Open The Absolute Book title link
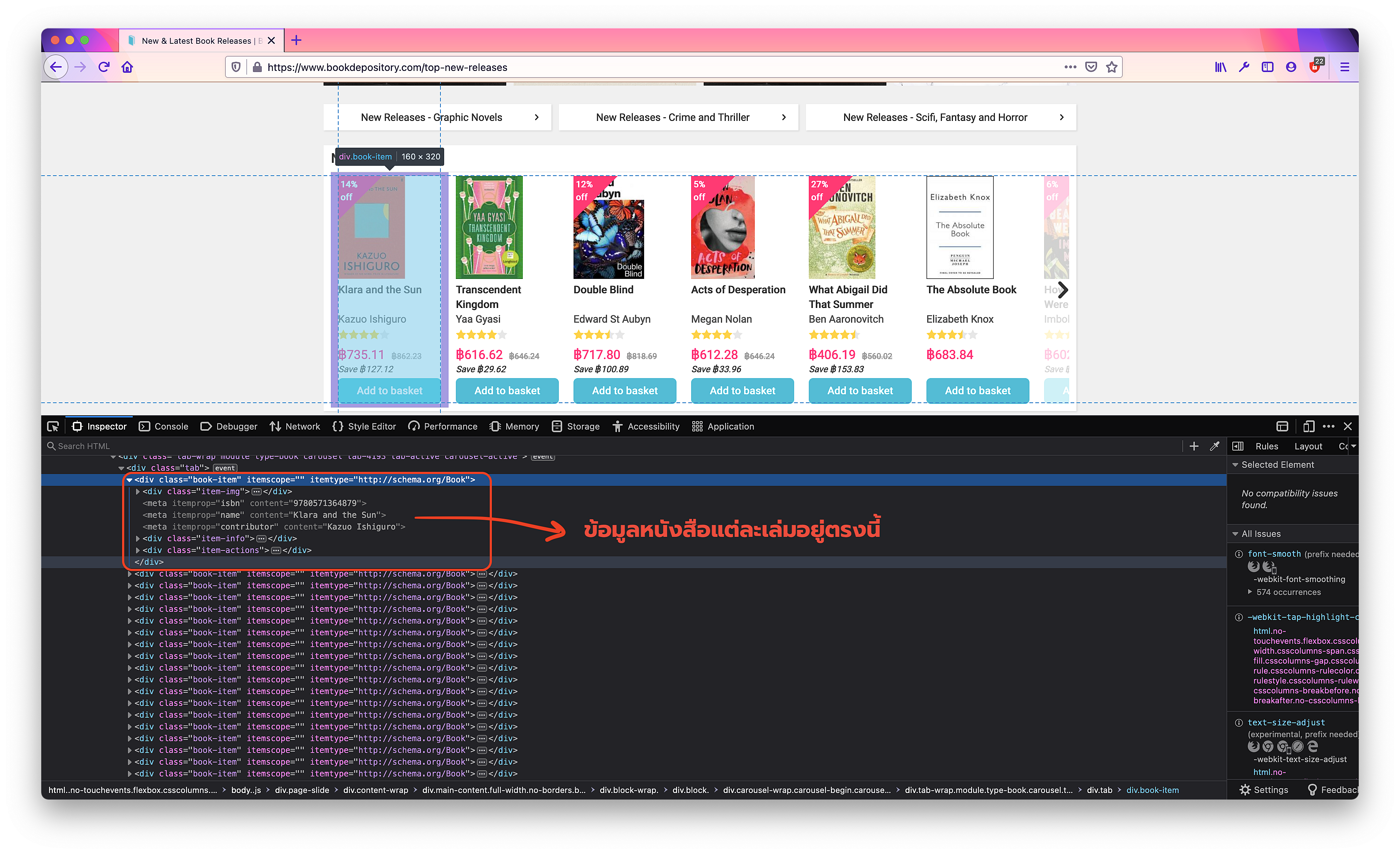 coord(971,290)
